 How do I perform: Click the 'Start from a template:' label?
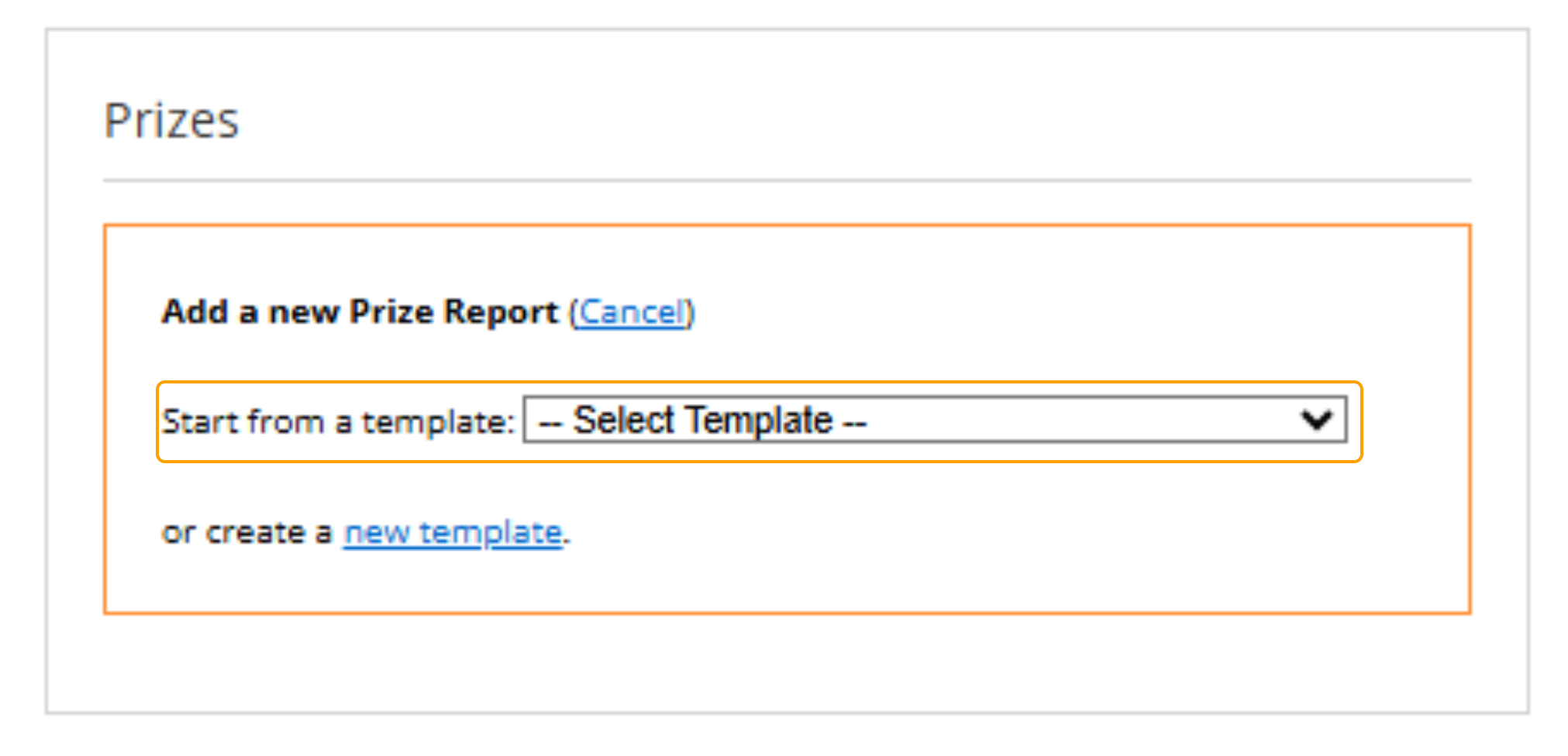point(338,422)
